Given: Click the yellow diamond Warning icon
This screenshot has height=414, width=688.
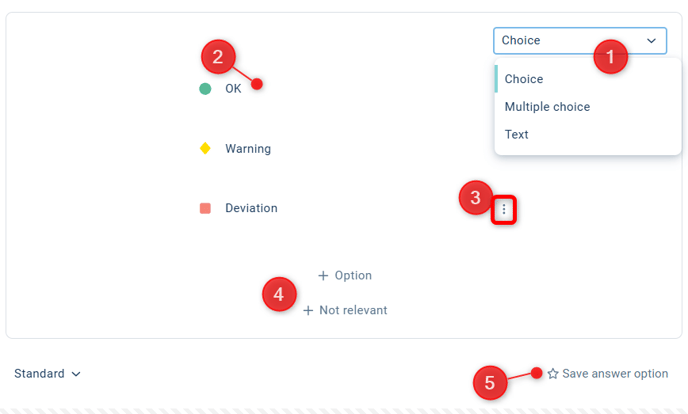Looking at the screenshot, I should pos(205,149).
